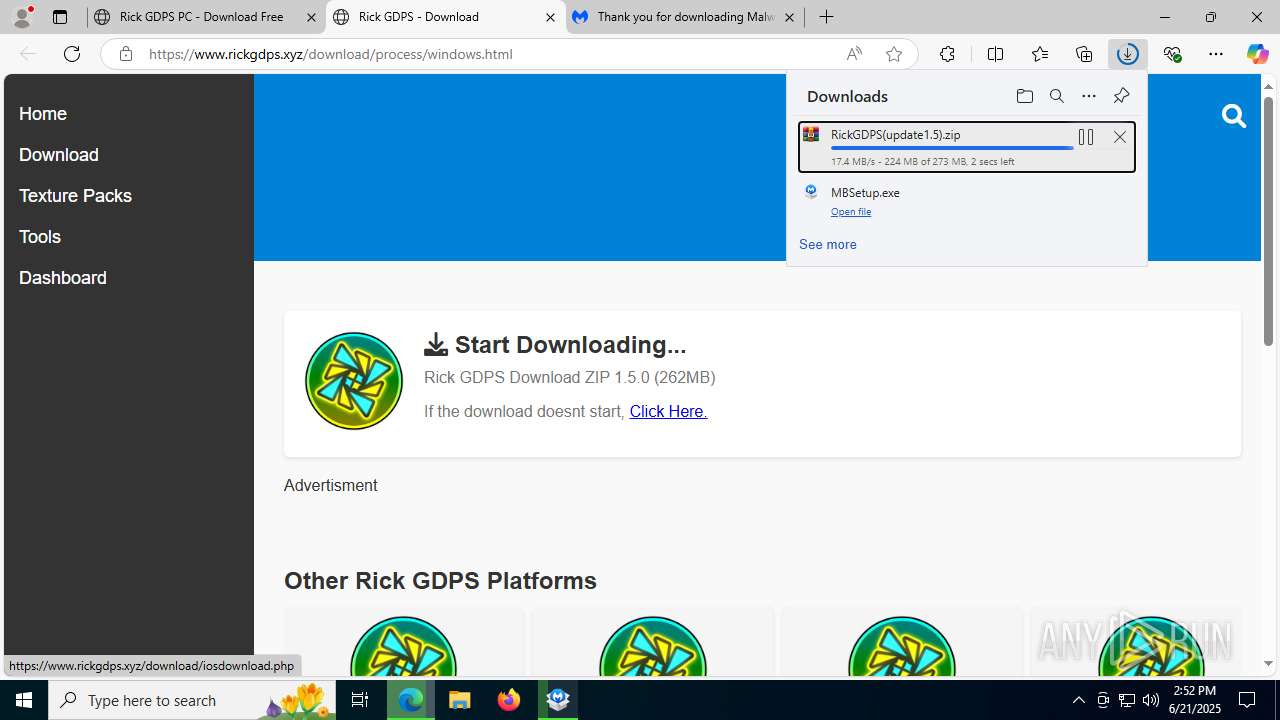Open downloads folder icon in Downloads panel
The height and width of the screenshot is (720, 1280).
(1024, 96)
